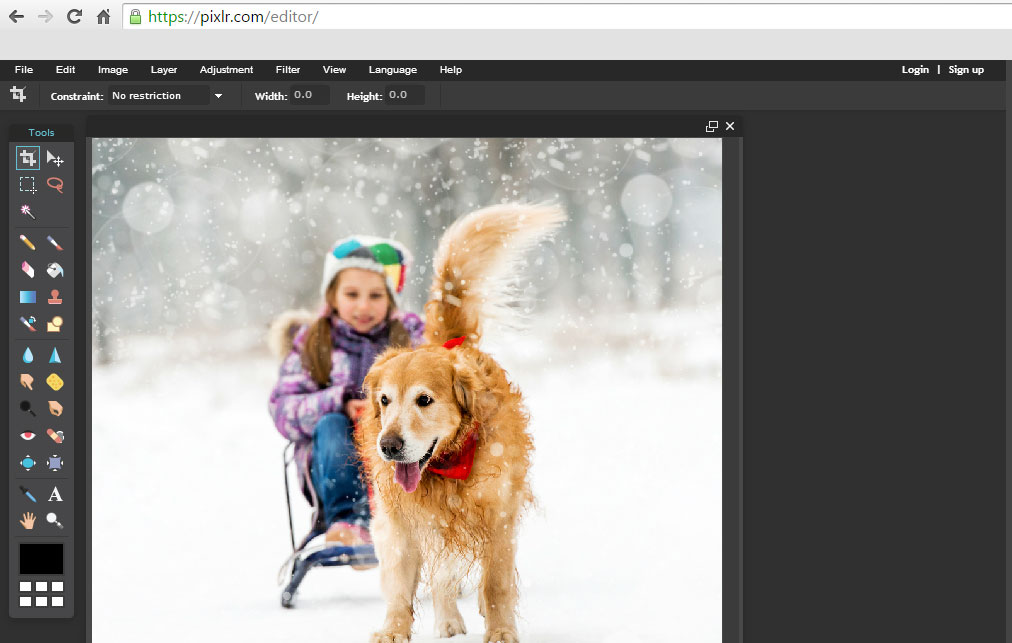Click the Login link
1012x643 pixels.
coord(914,70)
